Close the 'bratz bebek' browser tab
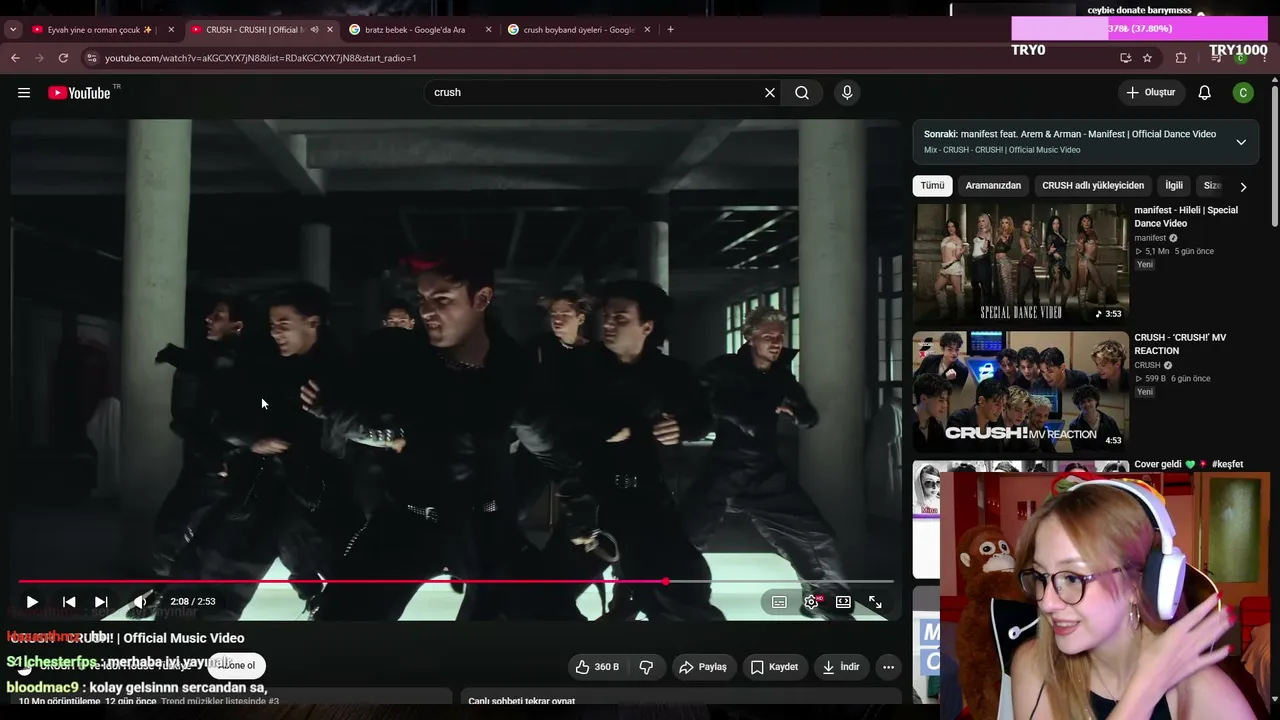 [488, 30]
